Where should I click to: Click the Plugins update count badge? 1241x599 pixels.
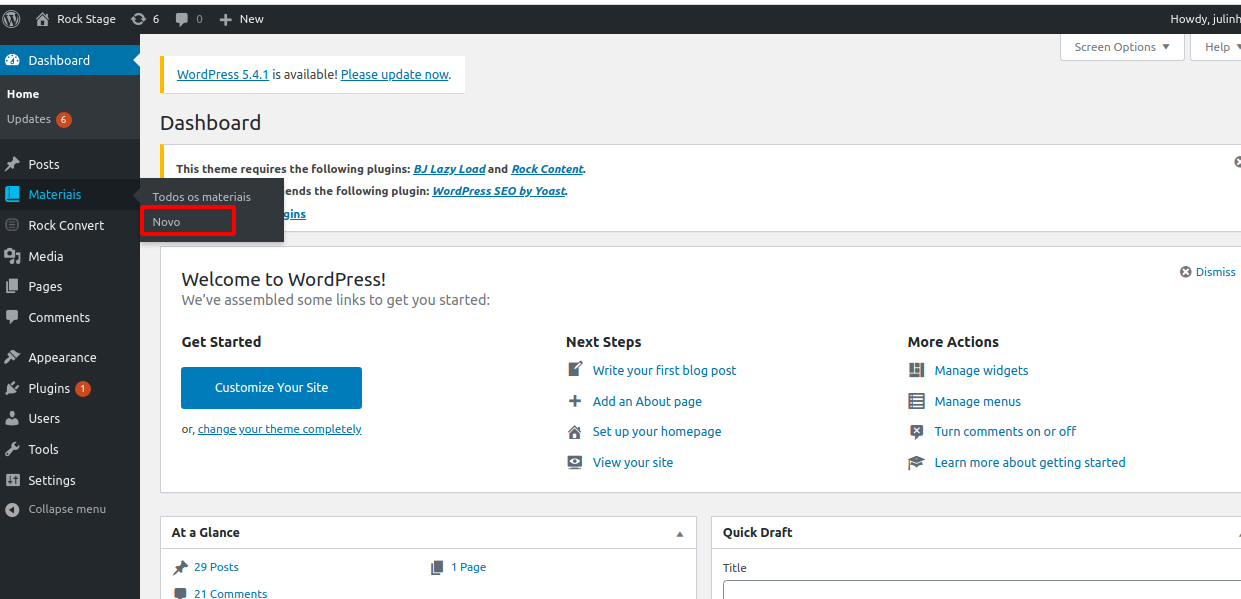click(x=83, y=388)
